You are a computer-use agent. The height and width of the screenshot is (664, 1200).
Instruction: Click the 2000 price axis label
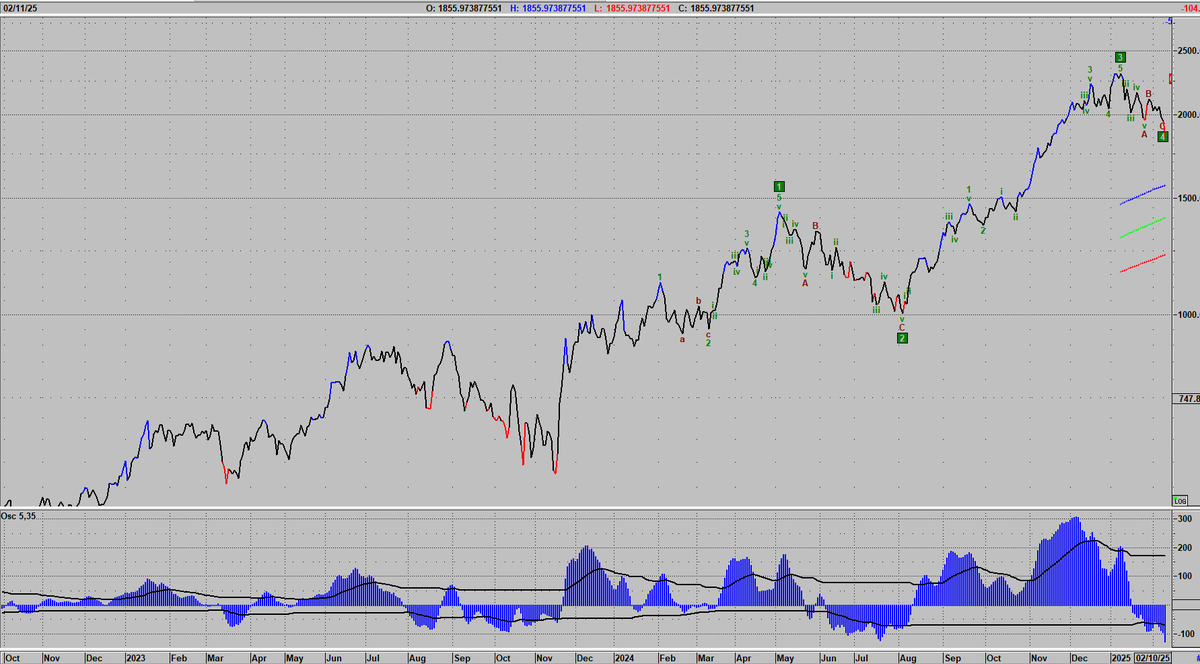(1188, 114)
